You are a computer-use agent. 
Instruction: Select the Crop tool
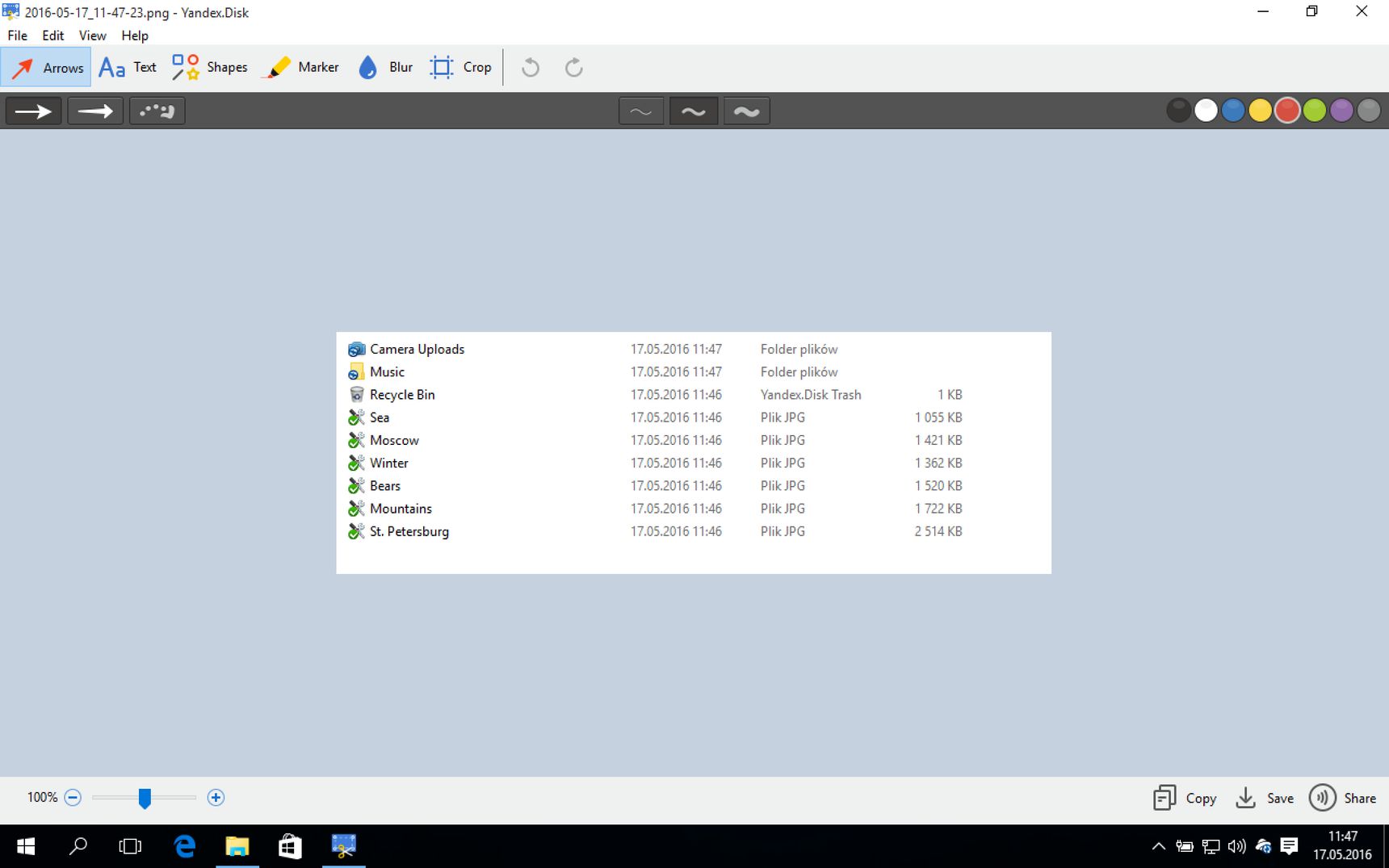coord(460,67)
